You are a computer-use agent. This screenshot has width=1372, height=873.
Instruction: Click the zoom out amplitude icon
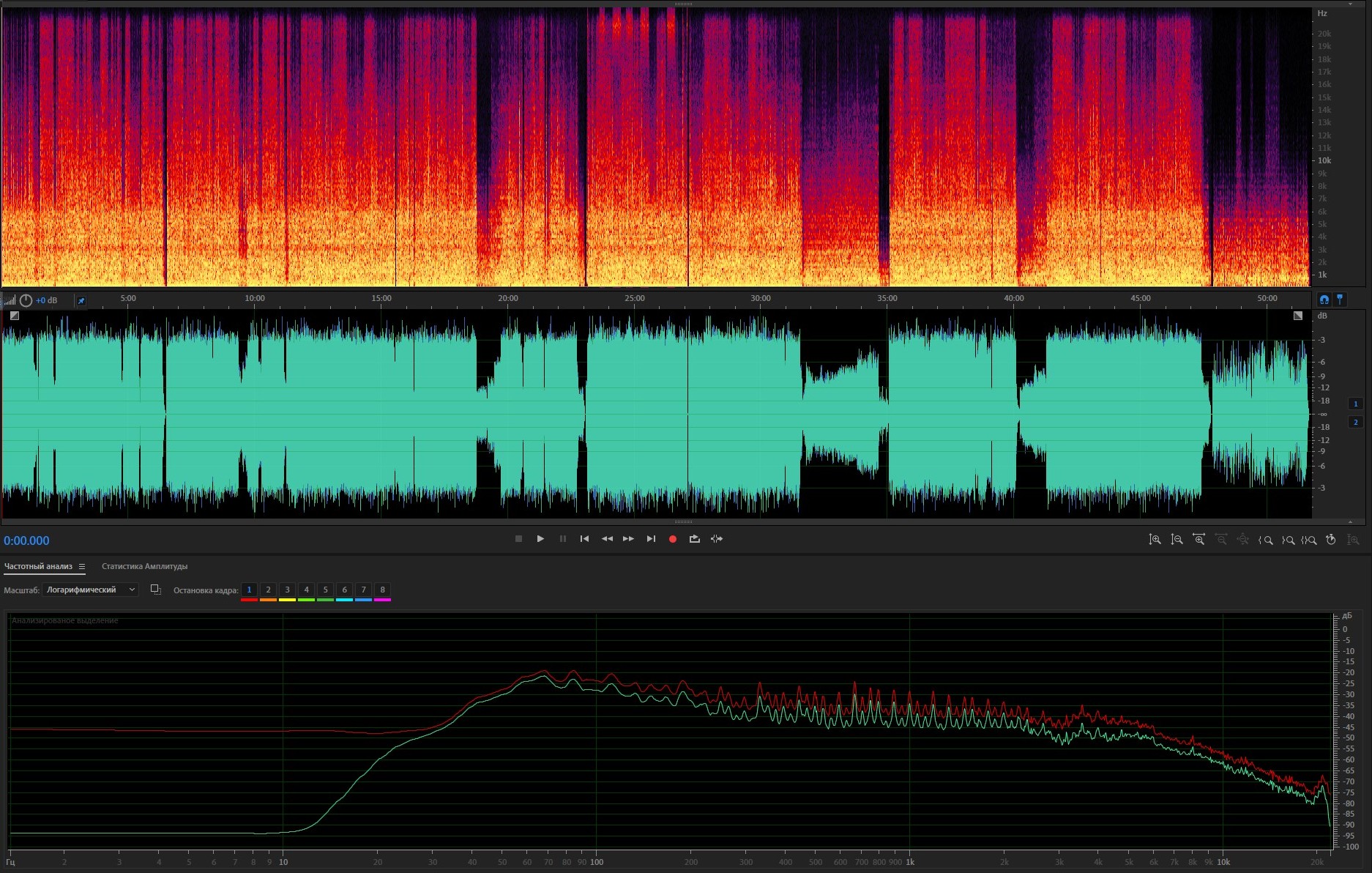click(1177, 540)
